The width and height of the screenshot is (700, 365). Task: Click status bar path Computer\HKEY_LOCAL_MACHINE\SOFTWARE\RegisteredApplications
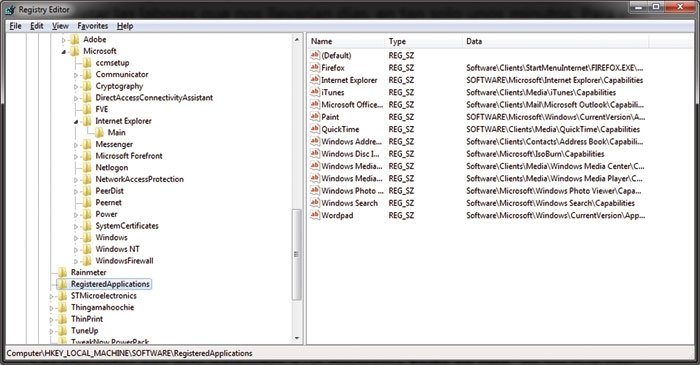(129, 353)
